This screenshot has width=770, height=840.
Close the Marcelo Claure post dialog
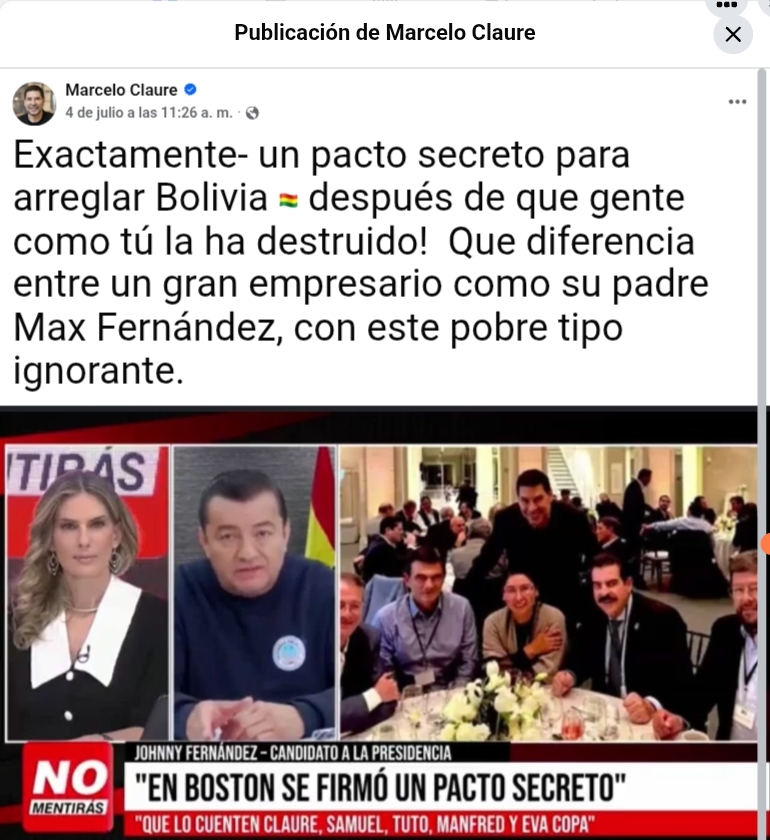732,35
